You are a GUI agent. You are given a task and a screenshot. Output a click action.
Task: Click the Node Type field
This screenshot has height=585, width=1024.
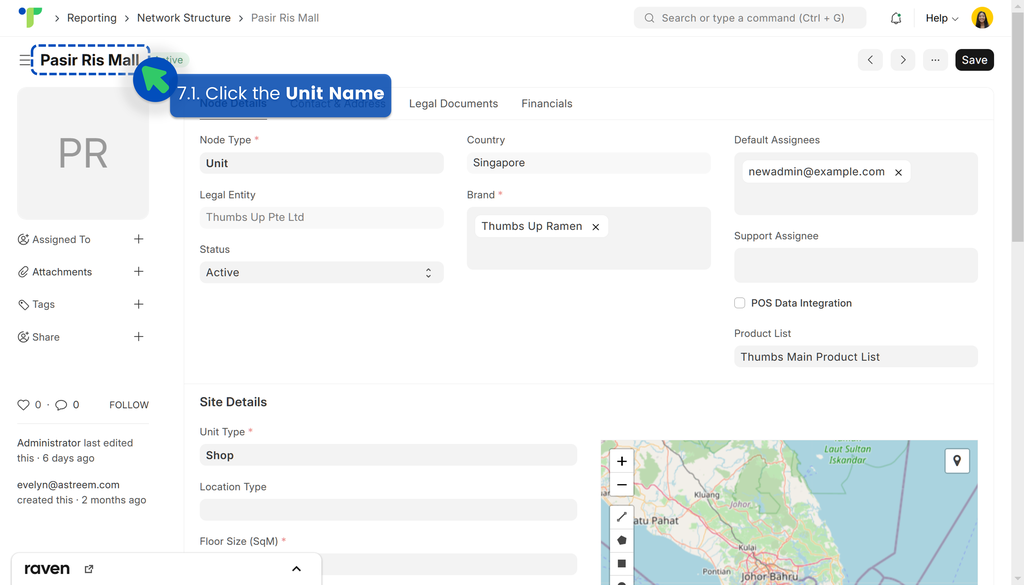[321, 163]
